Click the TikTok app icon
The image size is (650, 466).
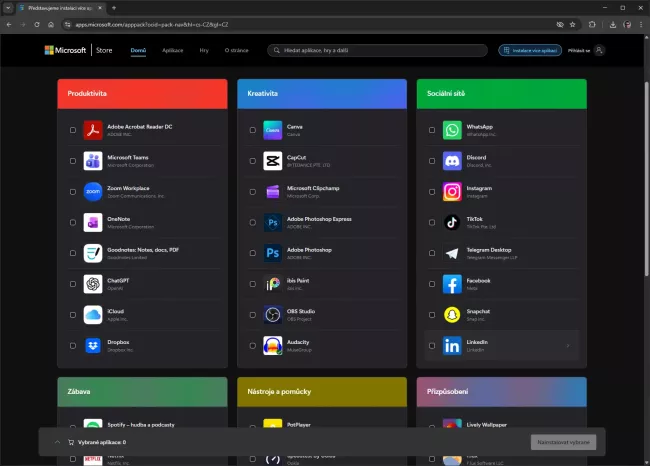(452, 223)
